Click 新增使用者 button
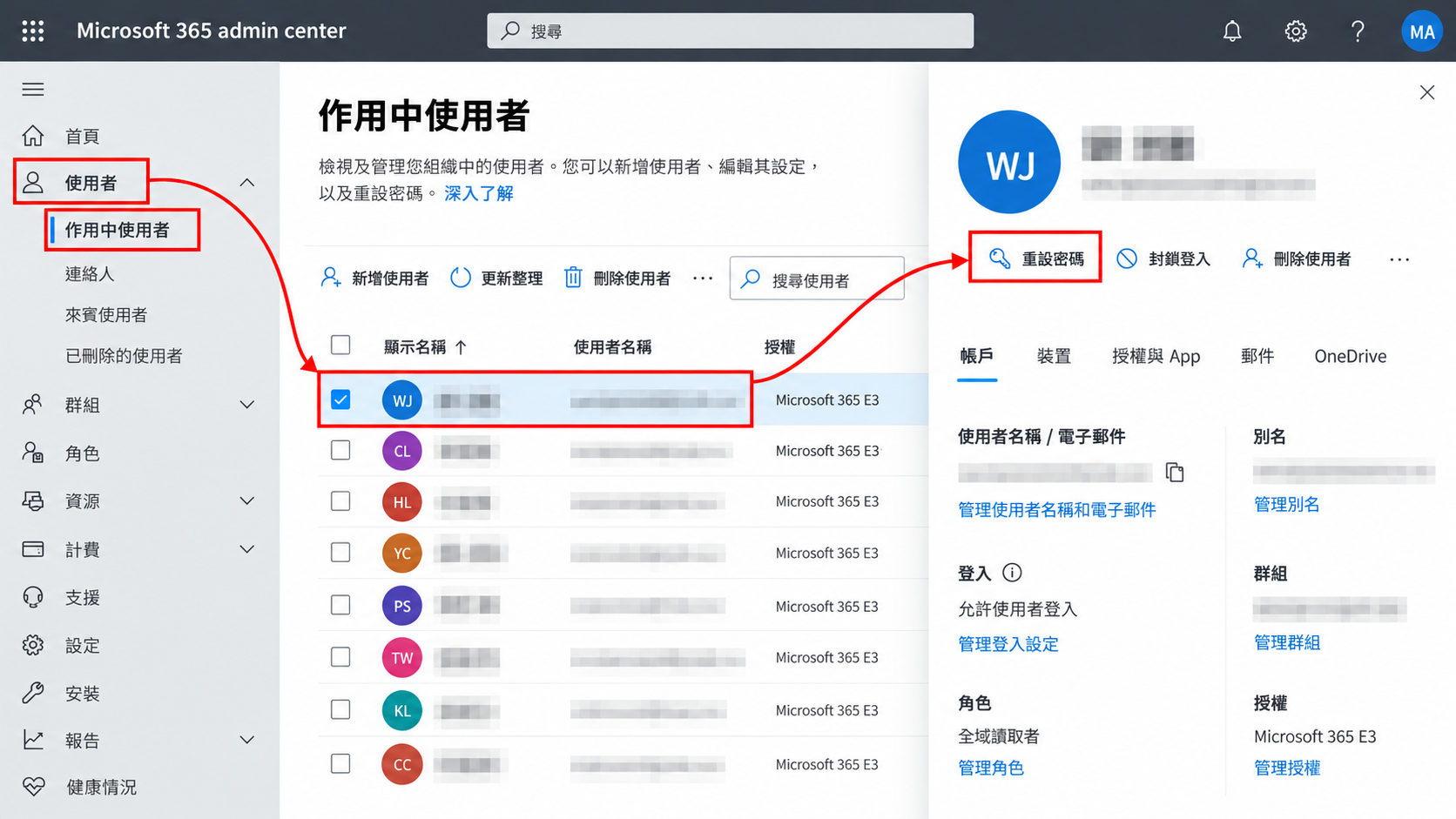1456x819 pixels. (374, 279)
